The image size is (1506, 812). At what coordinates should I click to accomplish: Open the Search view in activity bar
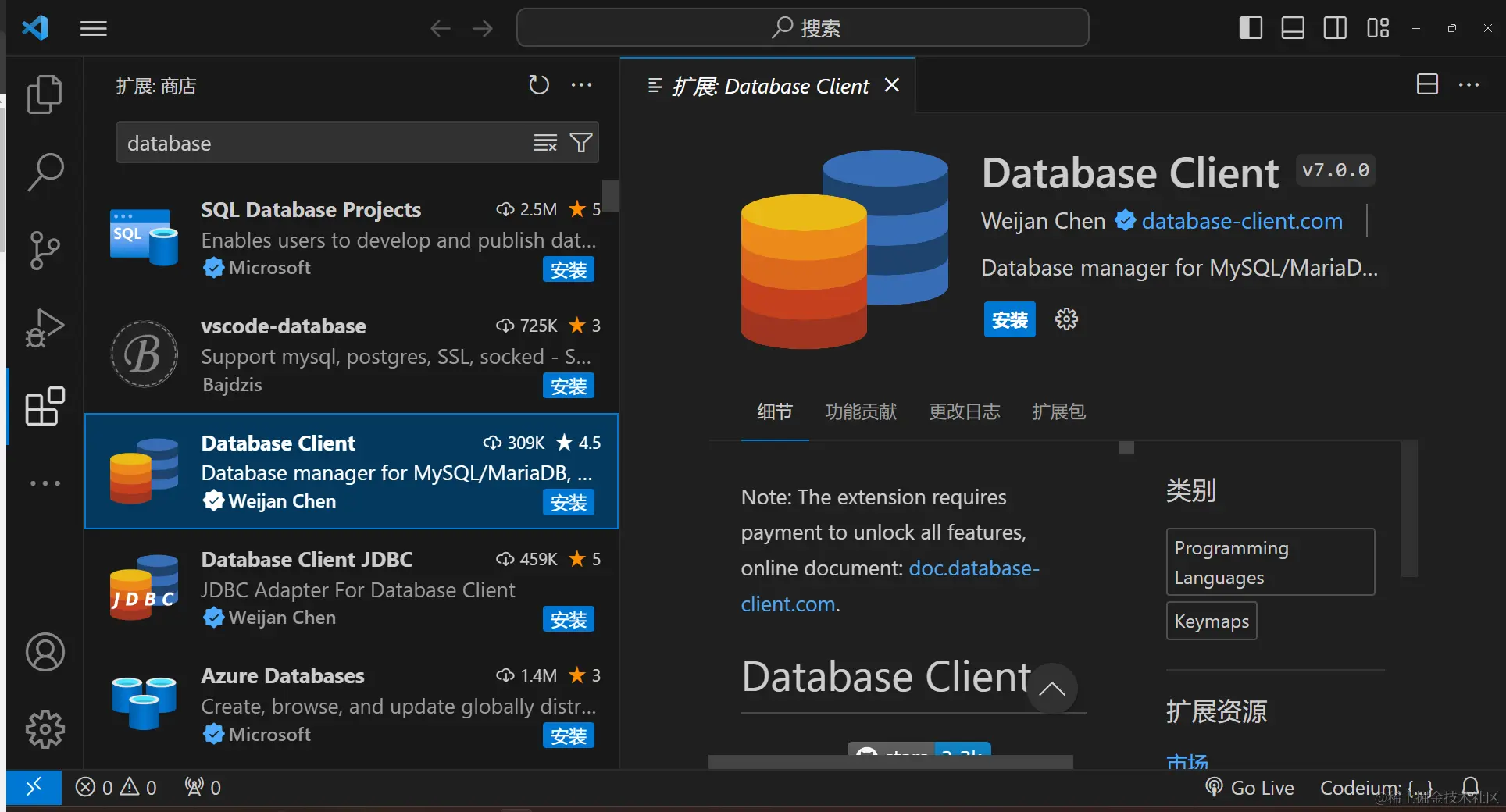(x=45, y=172)
